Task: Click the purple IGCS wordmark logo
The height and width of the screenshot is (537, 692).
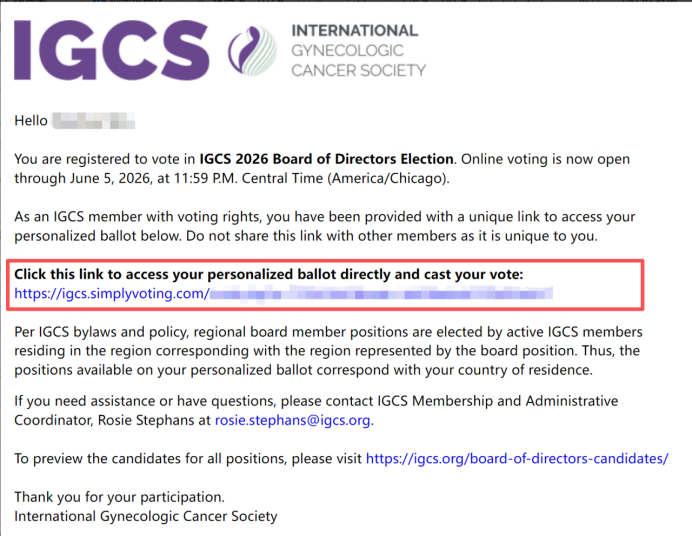Action: 111,50
